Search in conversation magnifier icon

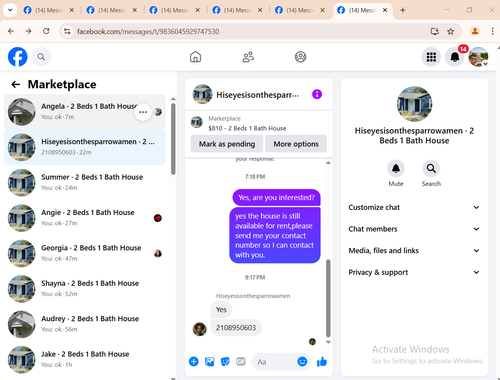tap(431, 168)
